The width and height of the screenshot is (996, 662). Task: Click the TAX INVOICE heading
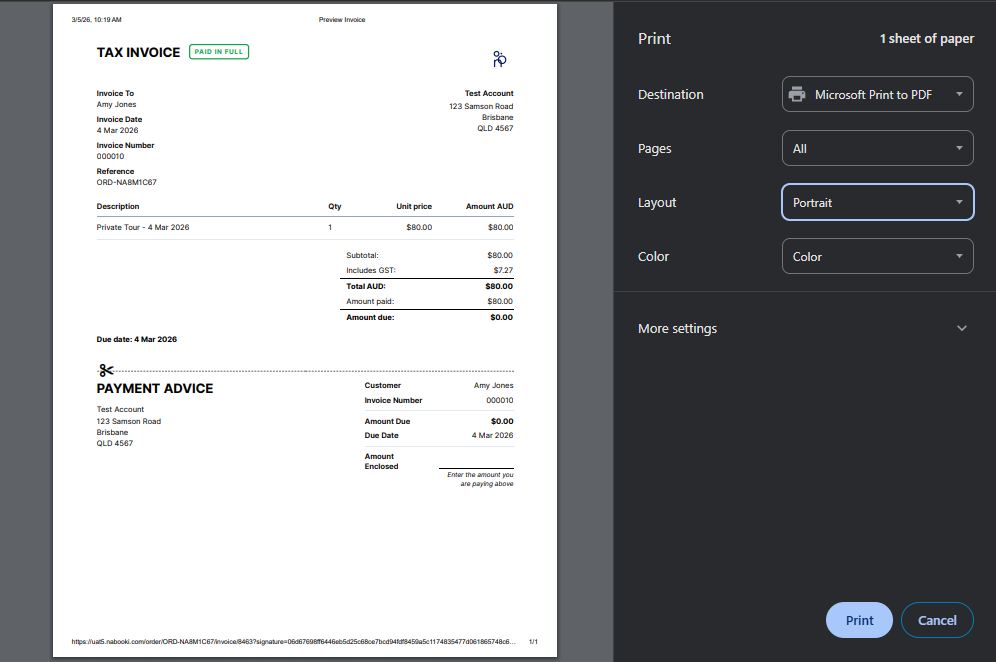(138, 52)
